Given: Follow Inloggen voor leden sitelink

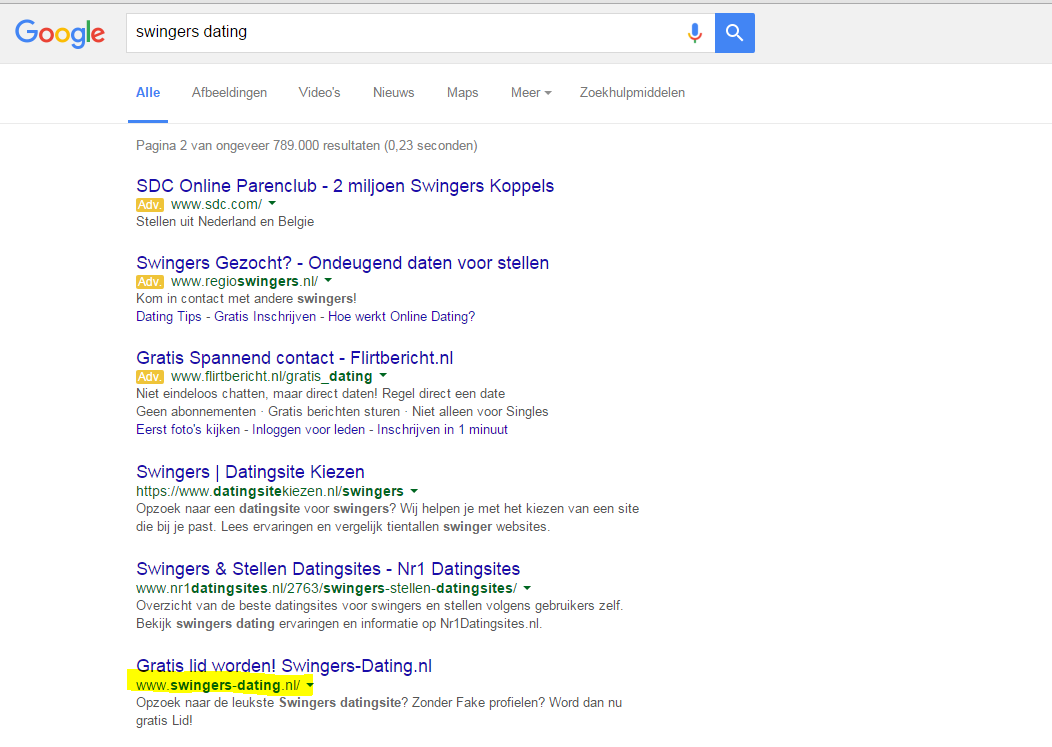Looking at the screenshot, I should pos(309,430).
